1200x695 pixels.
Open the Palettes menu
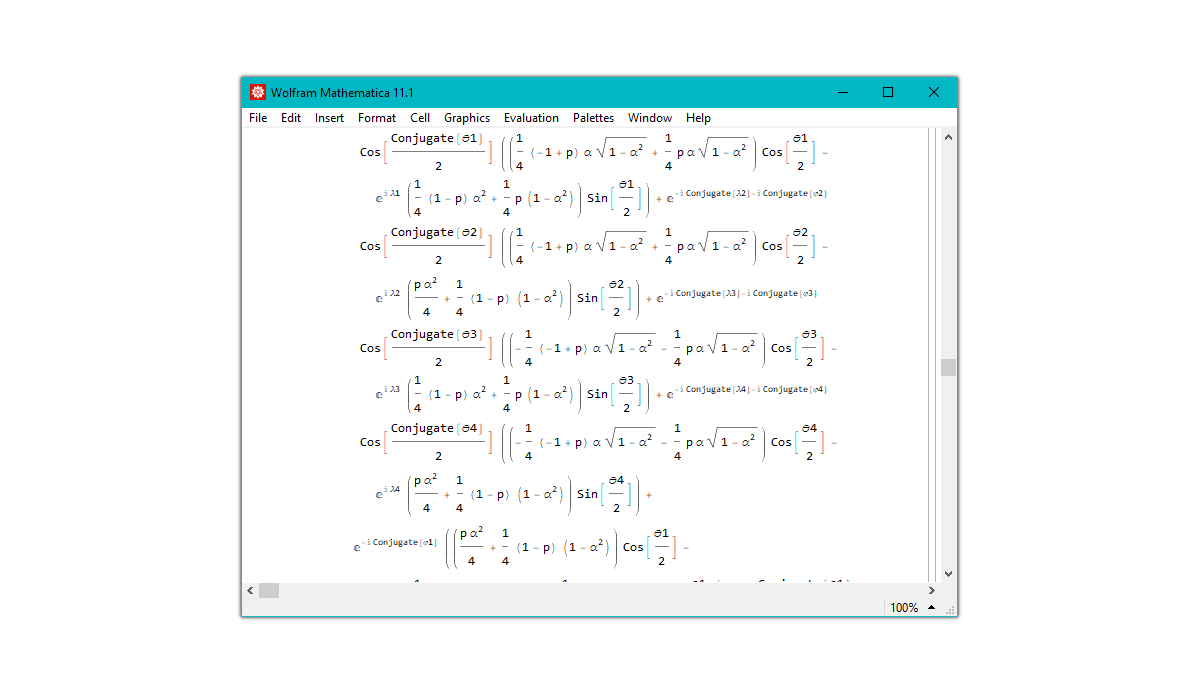593,118
